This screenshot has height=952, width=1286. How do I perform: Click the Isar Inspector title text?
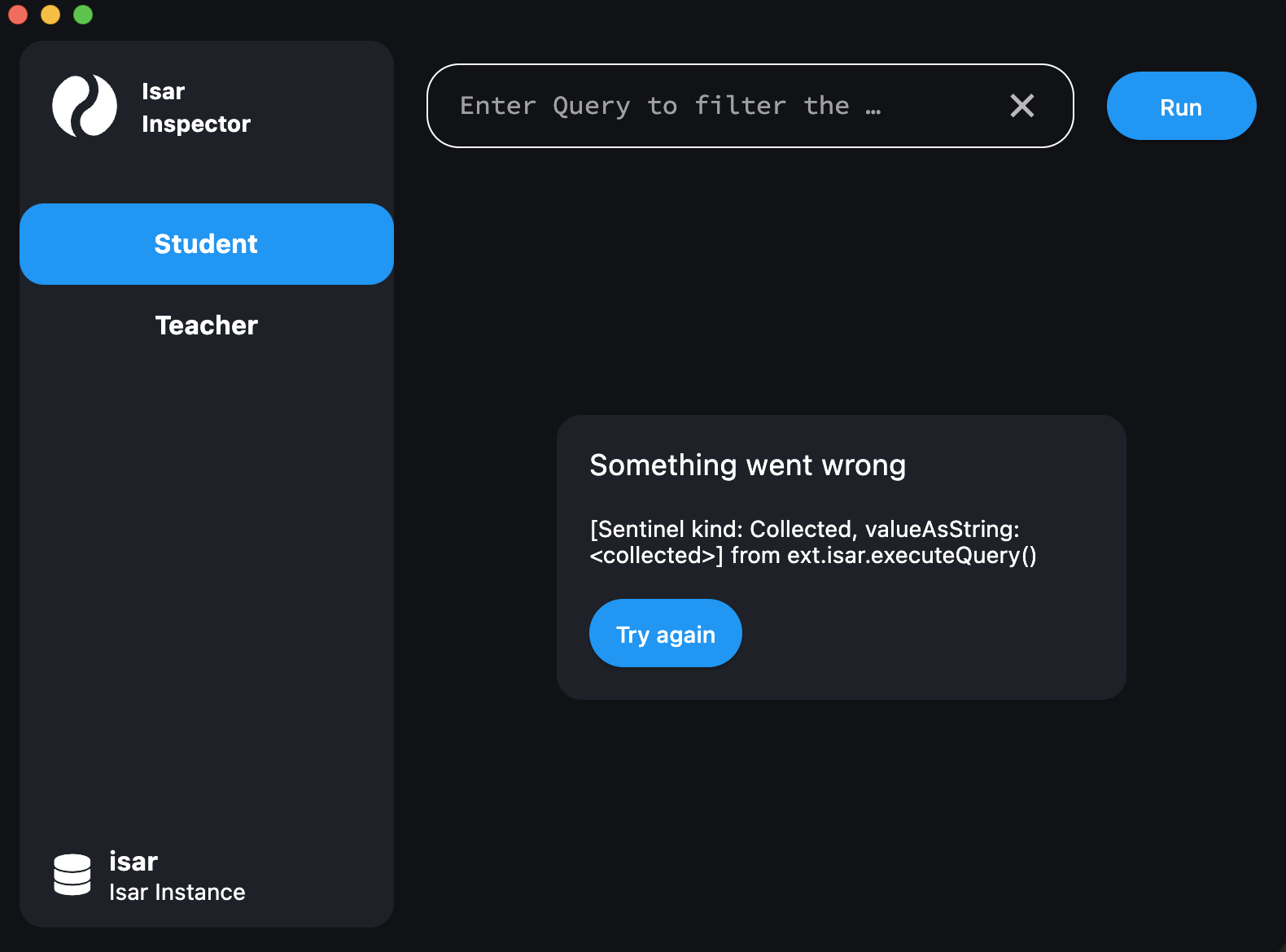[195, 107]
